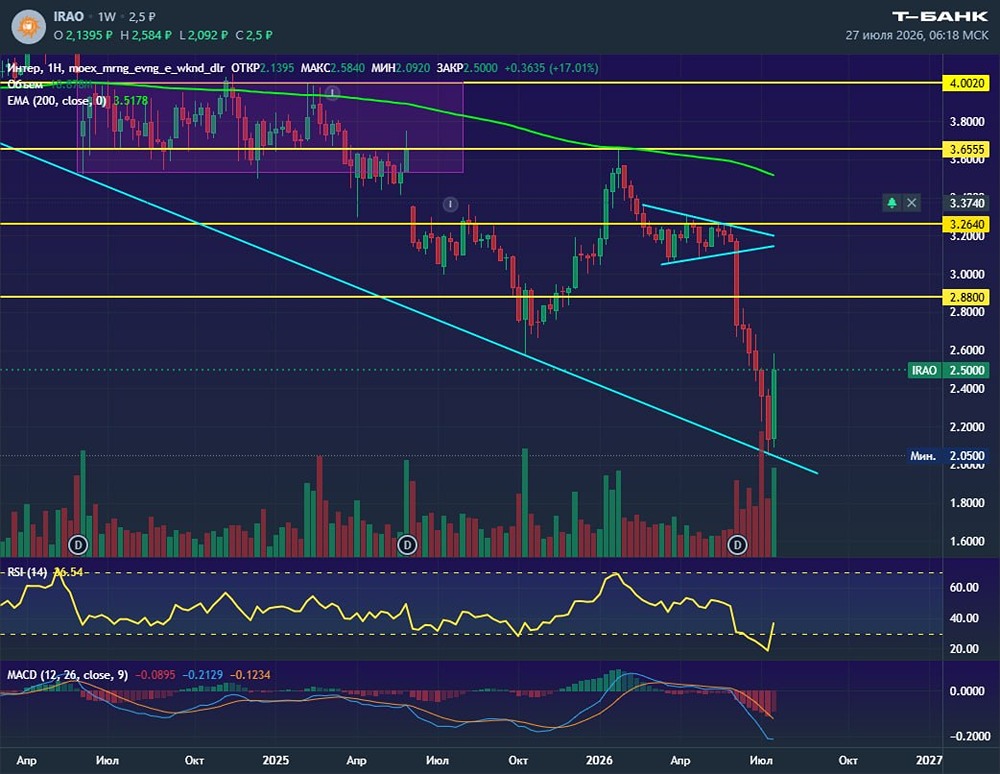
Task: Close the 3.3740 price alert with the X
Action: tap(912, 203)
